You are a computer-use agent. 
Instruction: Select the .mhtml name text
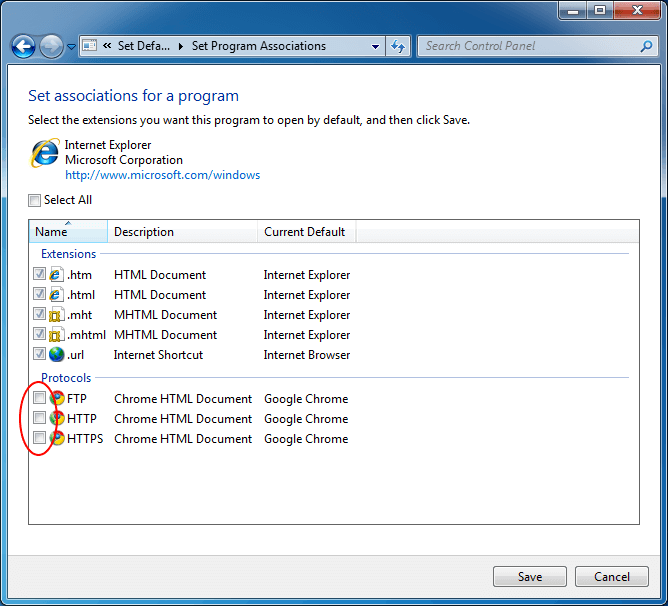[86, 335]
